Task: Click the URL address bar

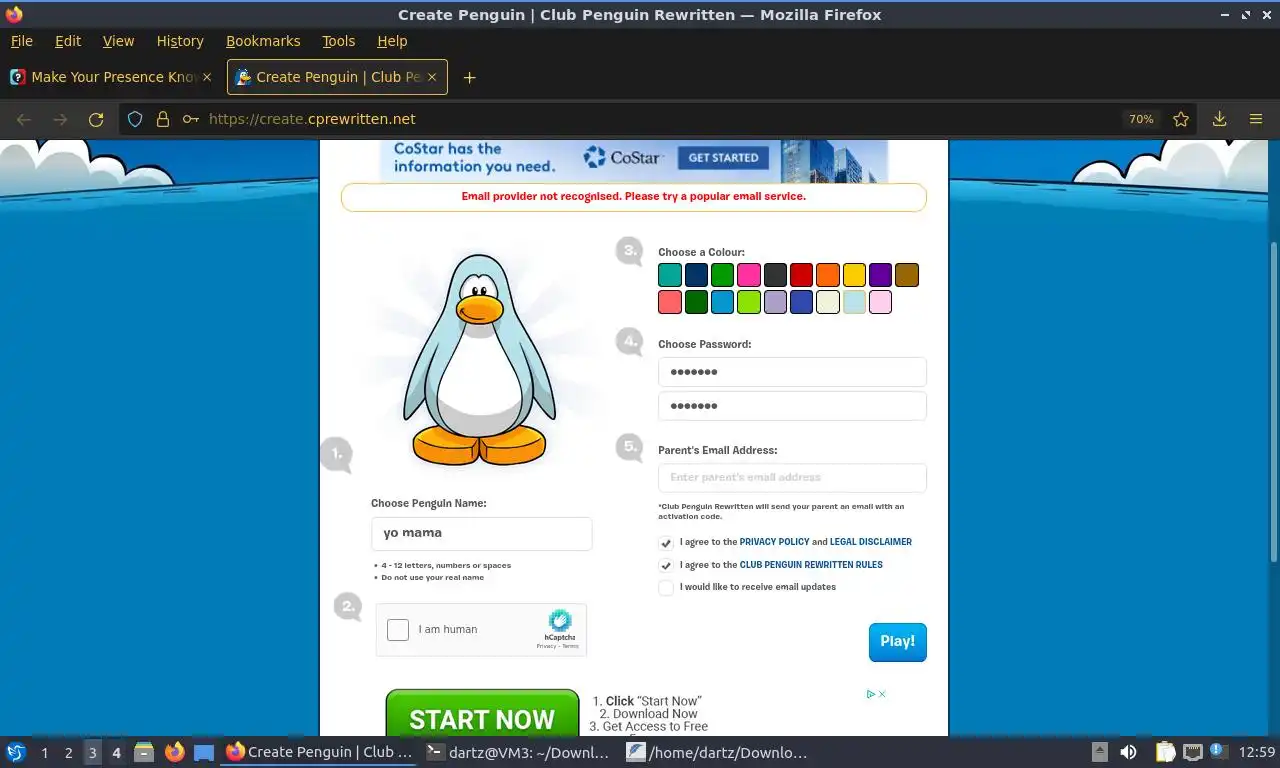Action: (x=660, y=119)
